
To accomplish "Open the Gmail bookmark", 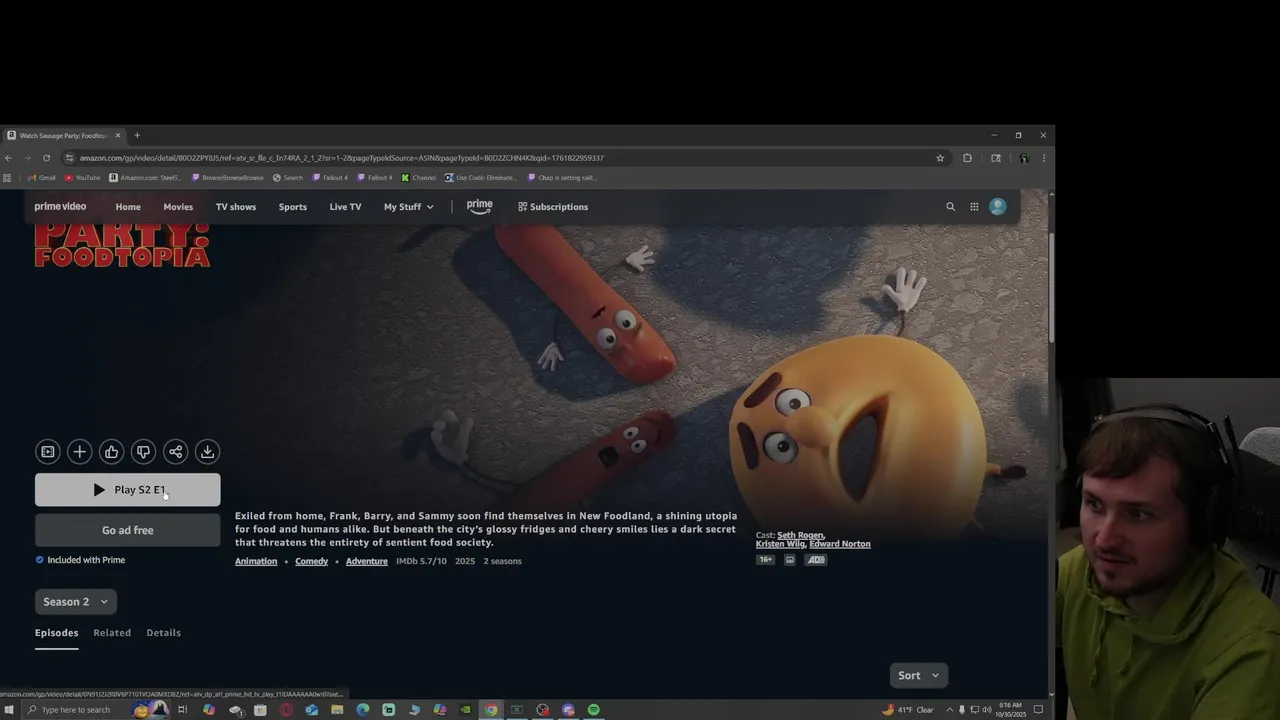I will click(42, 178).
